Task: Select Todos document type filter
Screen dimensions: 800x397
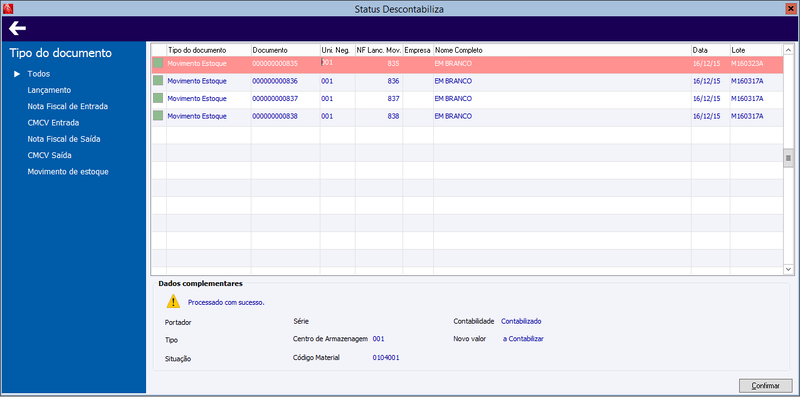Action: 39,73
